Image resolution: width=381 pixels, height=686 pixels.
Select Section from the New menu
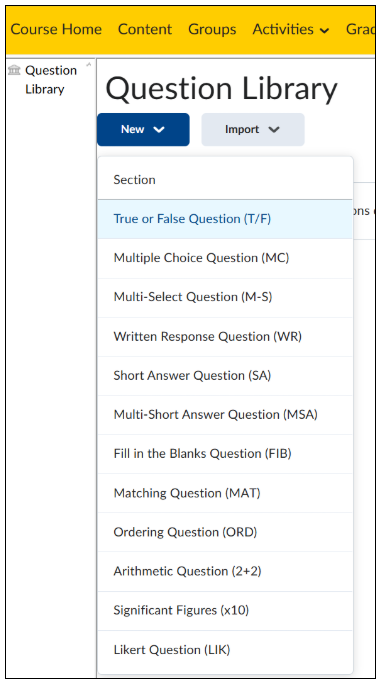(225, 180)
